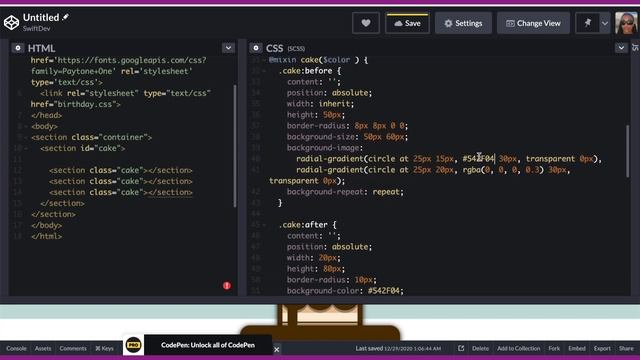Click the section id="cake" line
The image size is (640, 360).
point(83,149)
